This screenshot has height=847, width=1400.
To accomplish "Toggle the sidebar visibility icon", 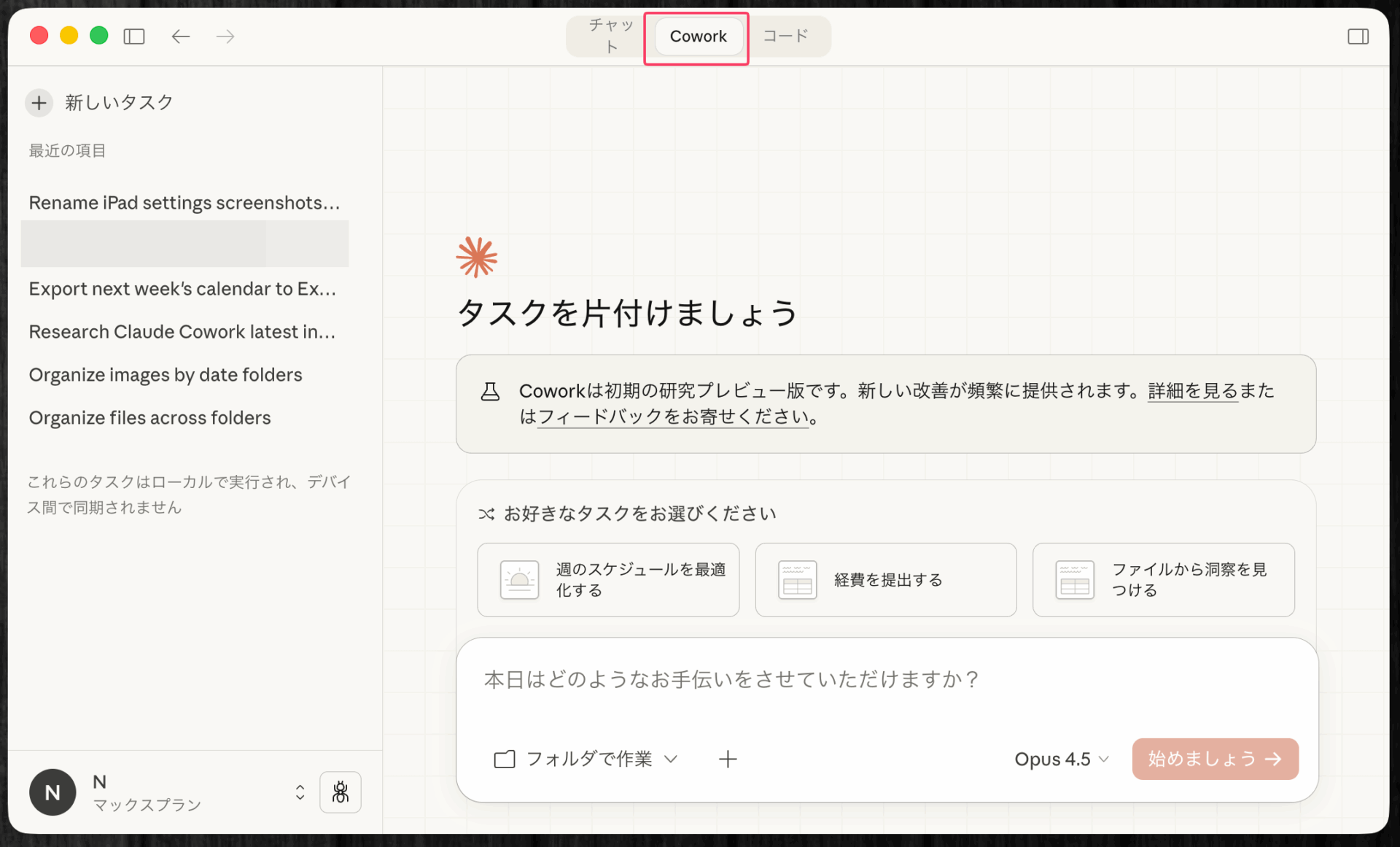I will coord(134,36).
